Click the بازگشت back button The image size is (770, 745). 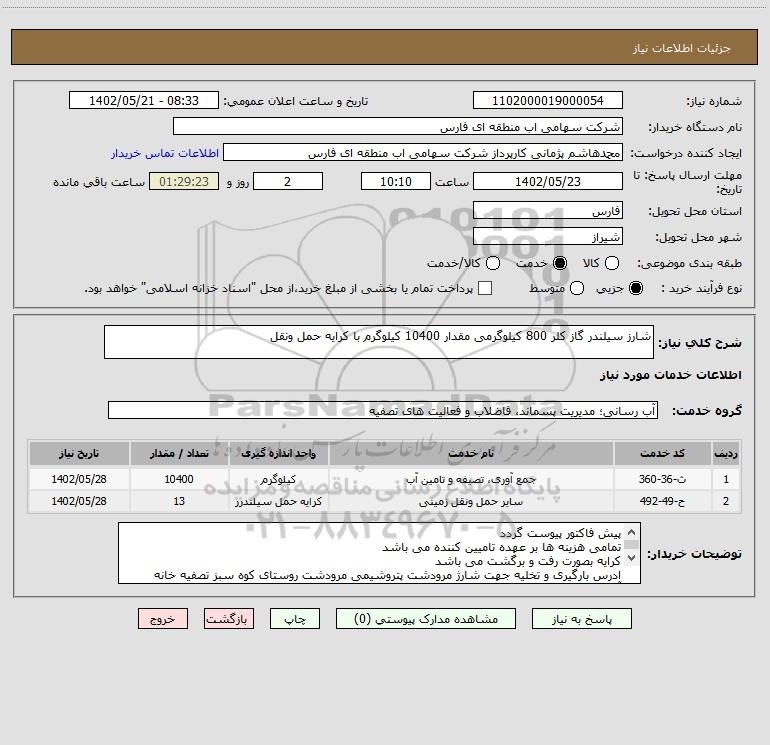(229, 619)
